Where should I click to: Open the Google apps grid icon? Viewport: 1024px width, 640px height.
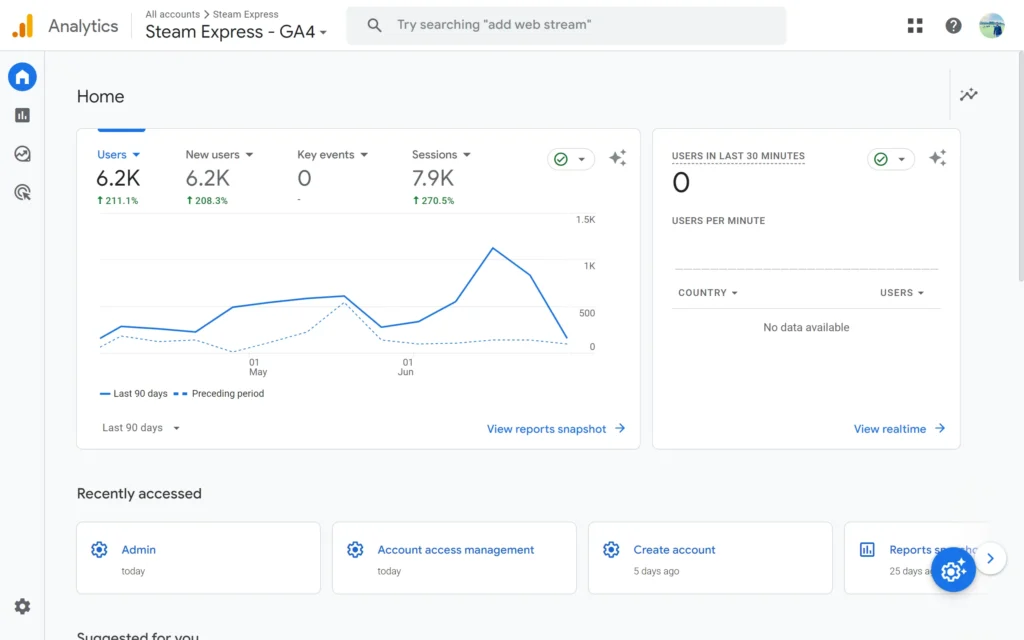(915, 26)
